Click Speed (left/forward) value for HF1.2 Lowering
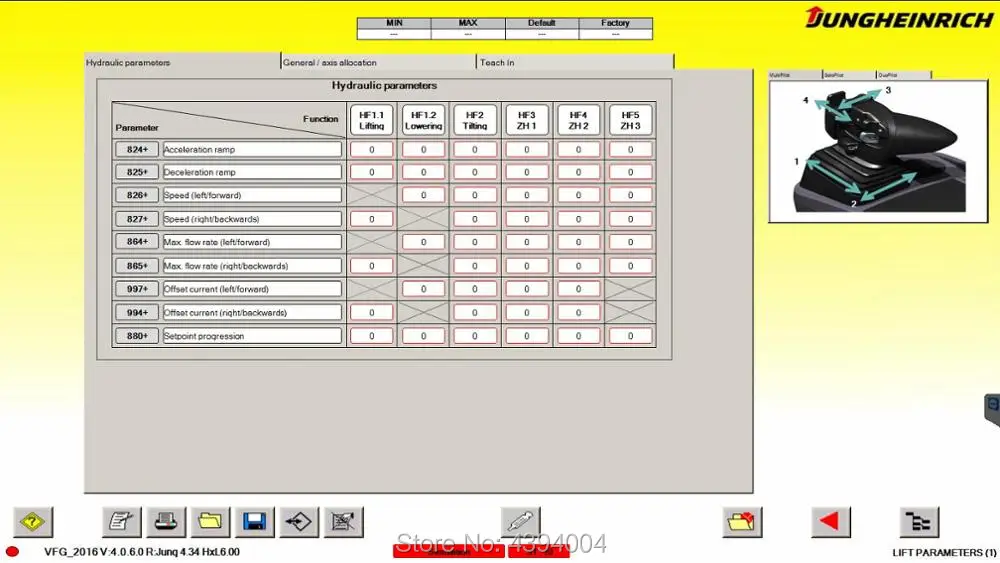This screenshot has width=1000, height=563. [x=423, y=195]
